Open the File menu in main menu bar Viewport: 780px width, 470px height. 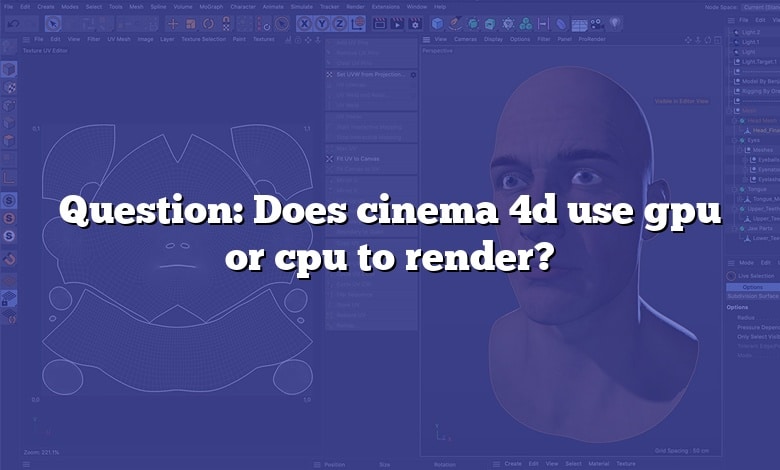point(8,7)
